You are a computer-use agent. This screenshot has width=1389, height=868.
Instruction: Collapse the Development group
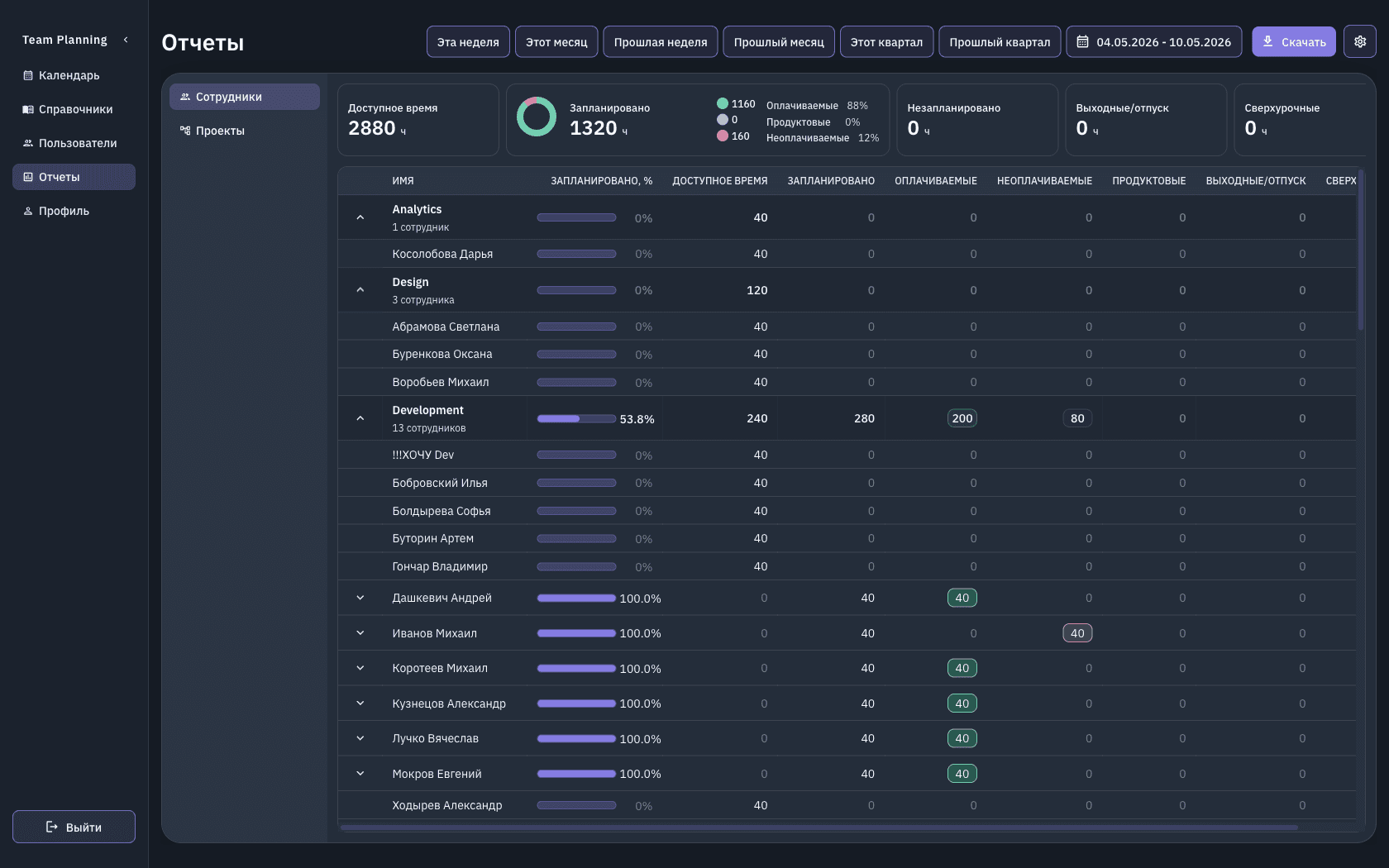(360, 418)
